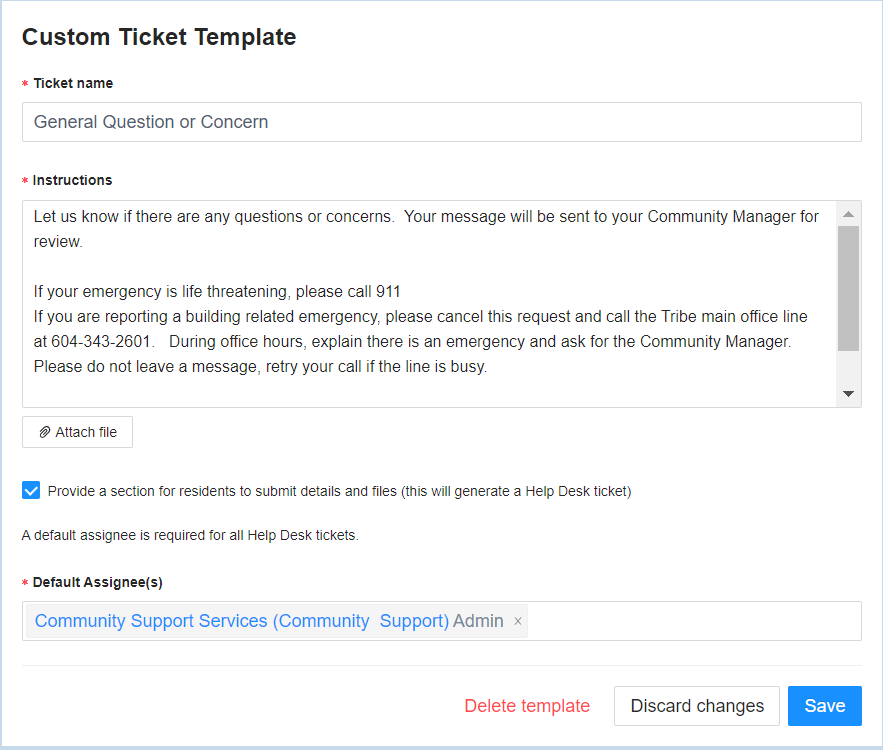Image resolution: width=883 pixels, height=750 pixels.
Task: Click the paperclip icon beside Attach file
Action: pyautogui.click(x=44, y=432)
